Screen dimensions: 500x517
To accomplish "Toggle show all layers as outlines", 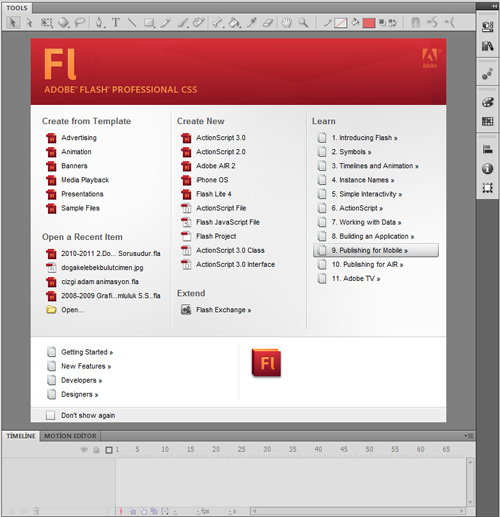I will [x=109, y=450].
